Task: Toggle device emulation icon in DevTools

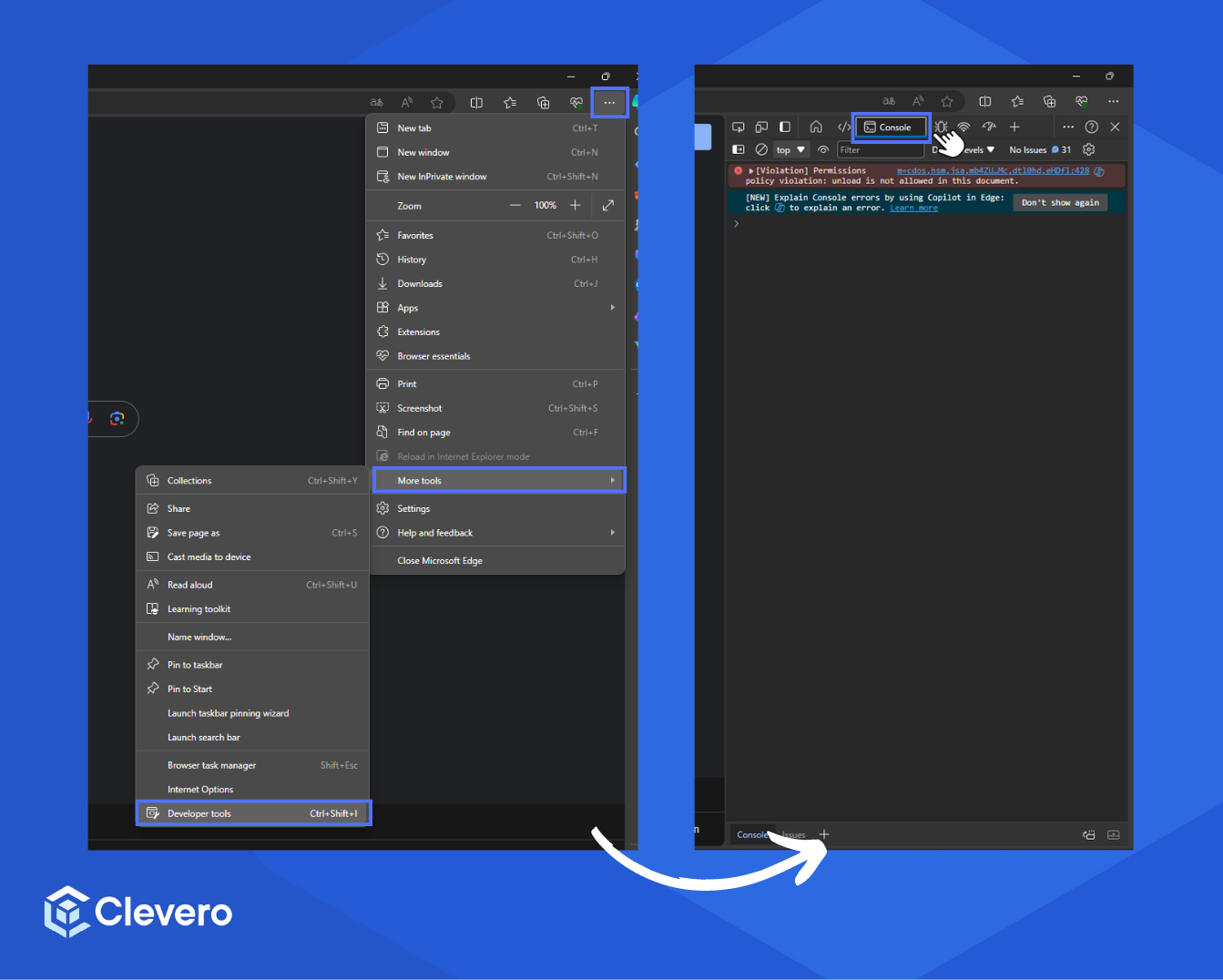Action: [761, 127]
